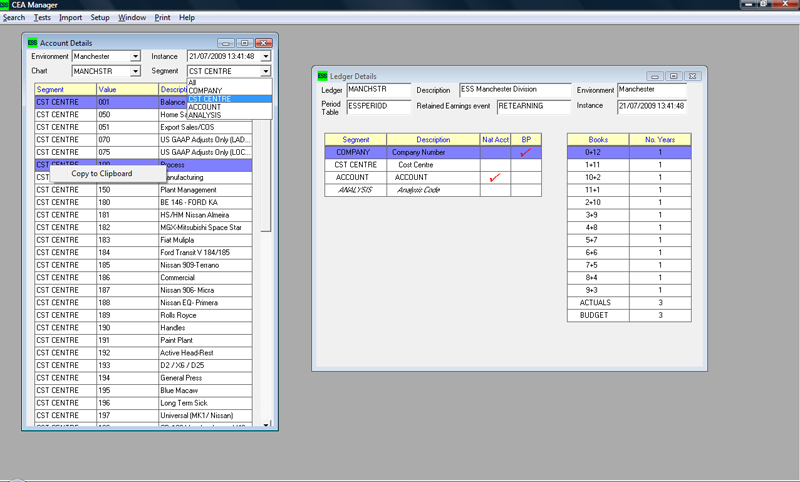Image resolution: width=800 pixels, height=482 pixels.
Task: Open the Environment dropdown in Account Details
Action: point(135,57)
